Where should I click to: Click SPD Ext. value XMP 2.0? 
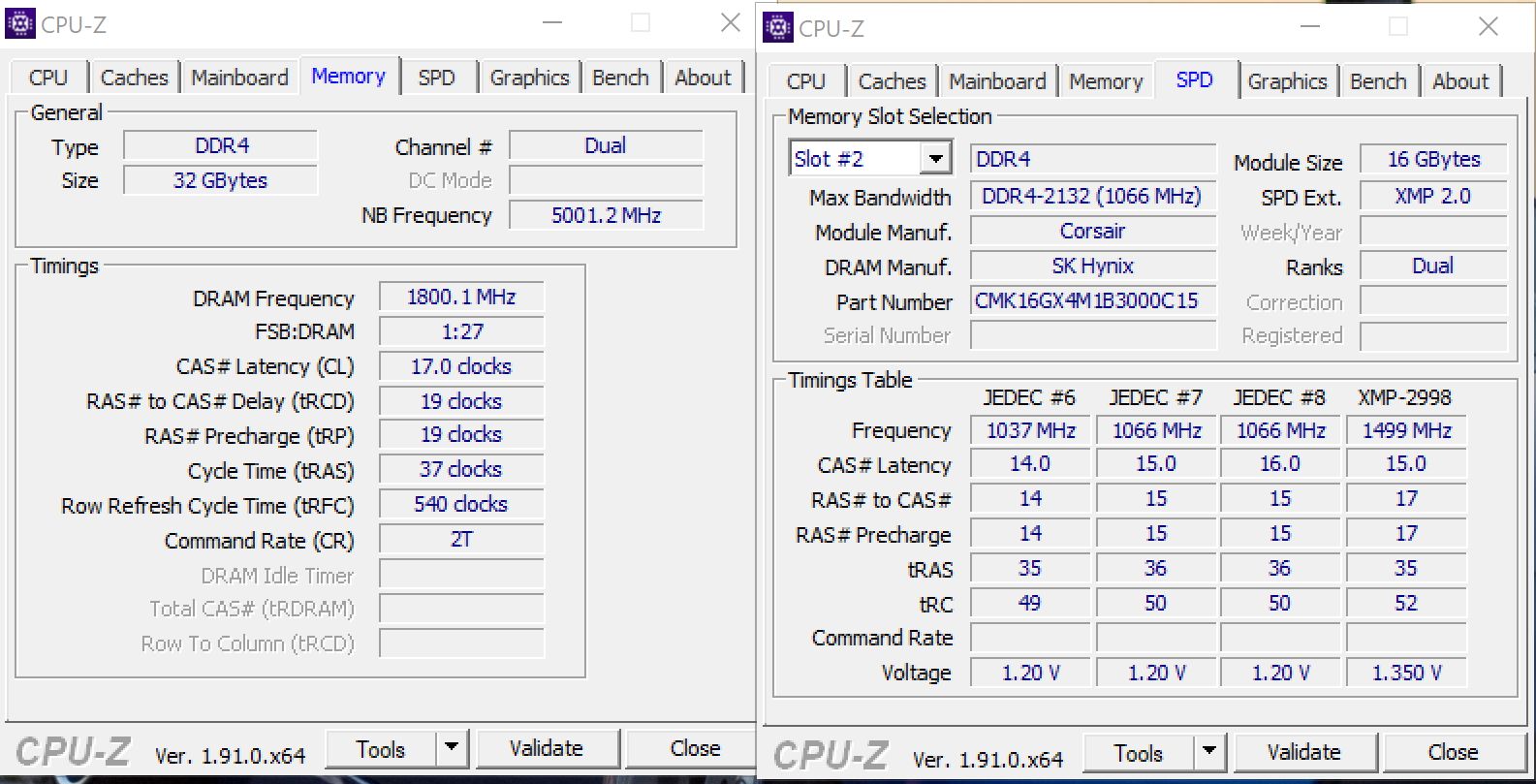[x=1434, y=197]
